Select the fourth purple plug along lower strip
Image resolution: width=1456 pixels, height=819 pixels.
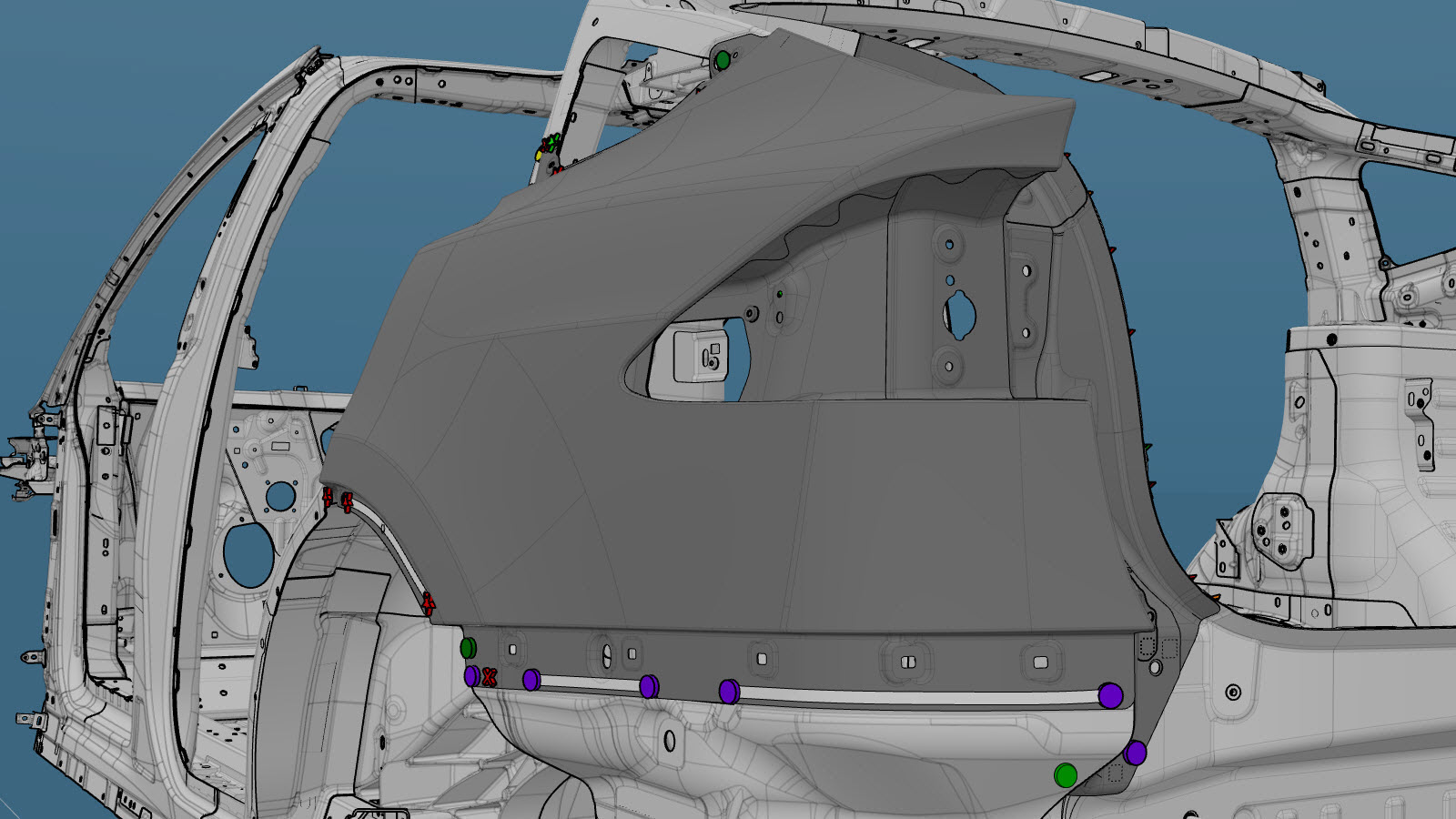(728, 692)
